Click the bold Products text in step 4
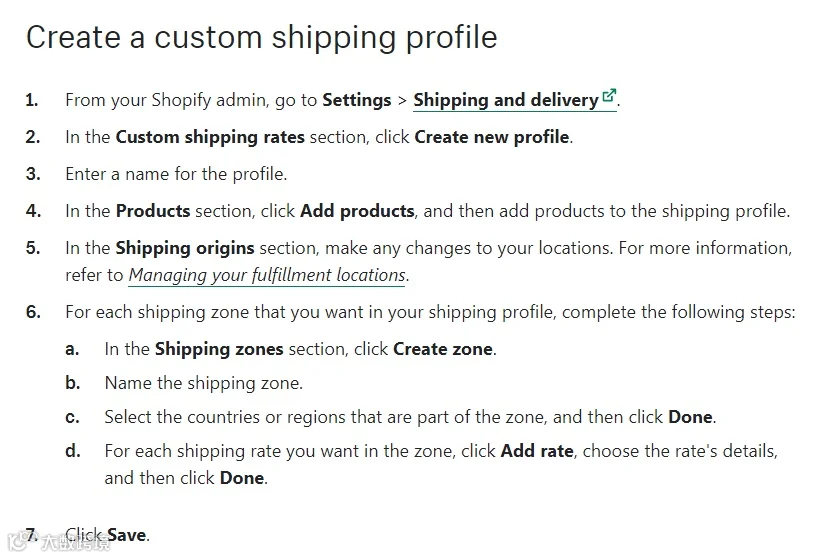Screen dimensions: 840x558 point(153,211)
